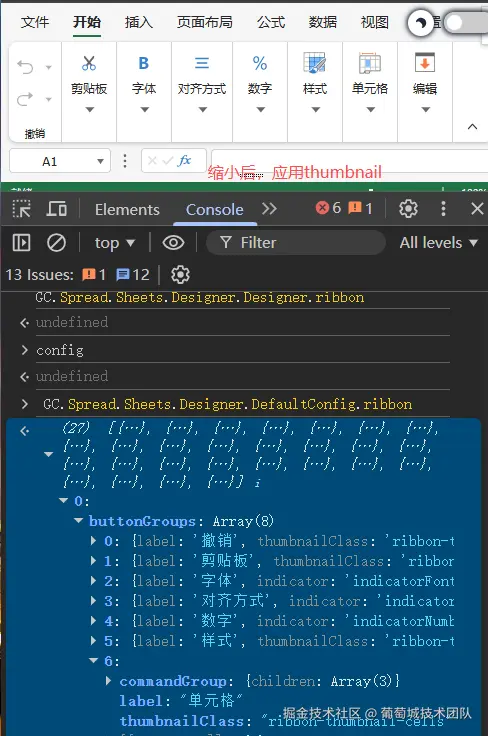
Task: Click the red 6 errors counter
Action: (328, 208)
